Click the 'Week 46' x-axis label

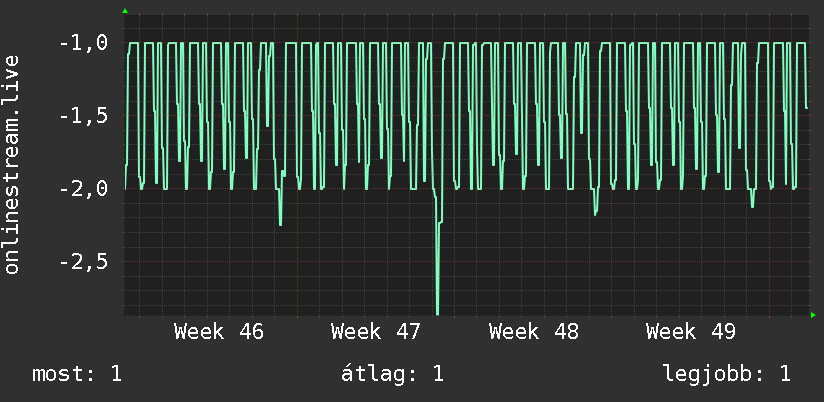point(219,332)
